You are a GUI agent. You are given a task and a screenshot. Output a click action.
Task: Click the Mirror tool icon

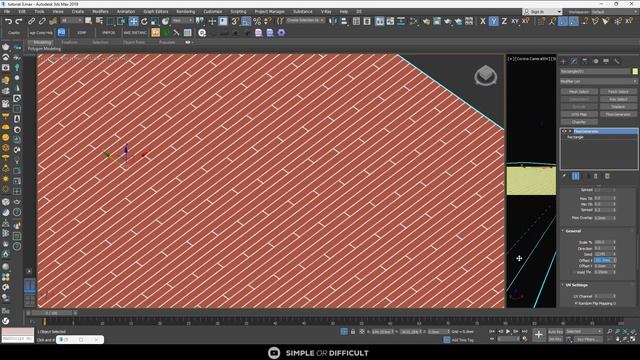(x=333, y=21)
